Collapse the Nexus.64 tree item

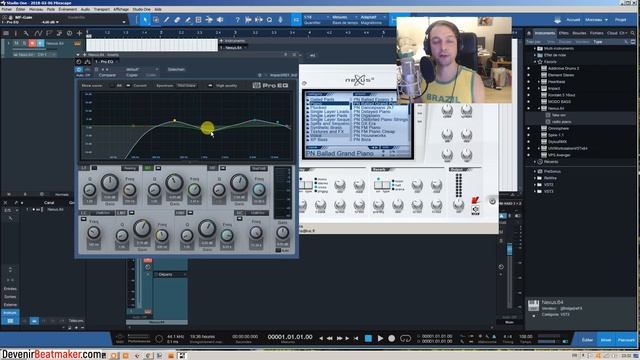(539, 108)
